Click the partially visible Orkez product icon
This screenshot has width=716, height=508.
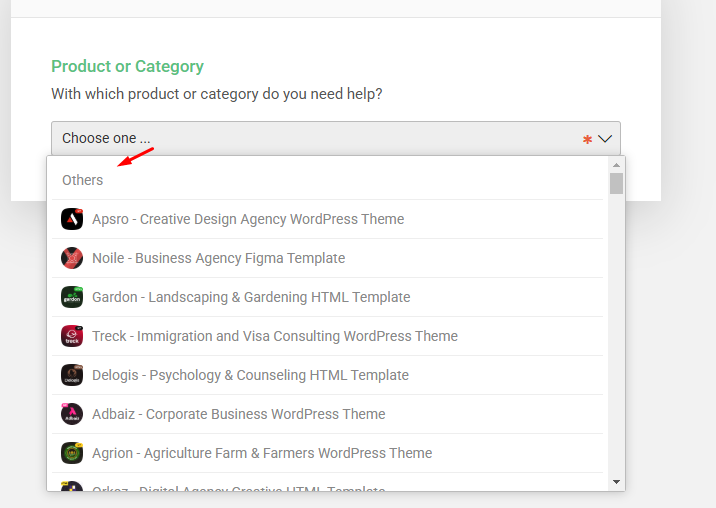(72, 486)
